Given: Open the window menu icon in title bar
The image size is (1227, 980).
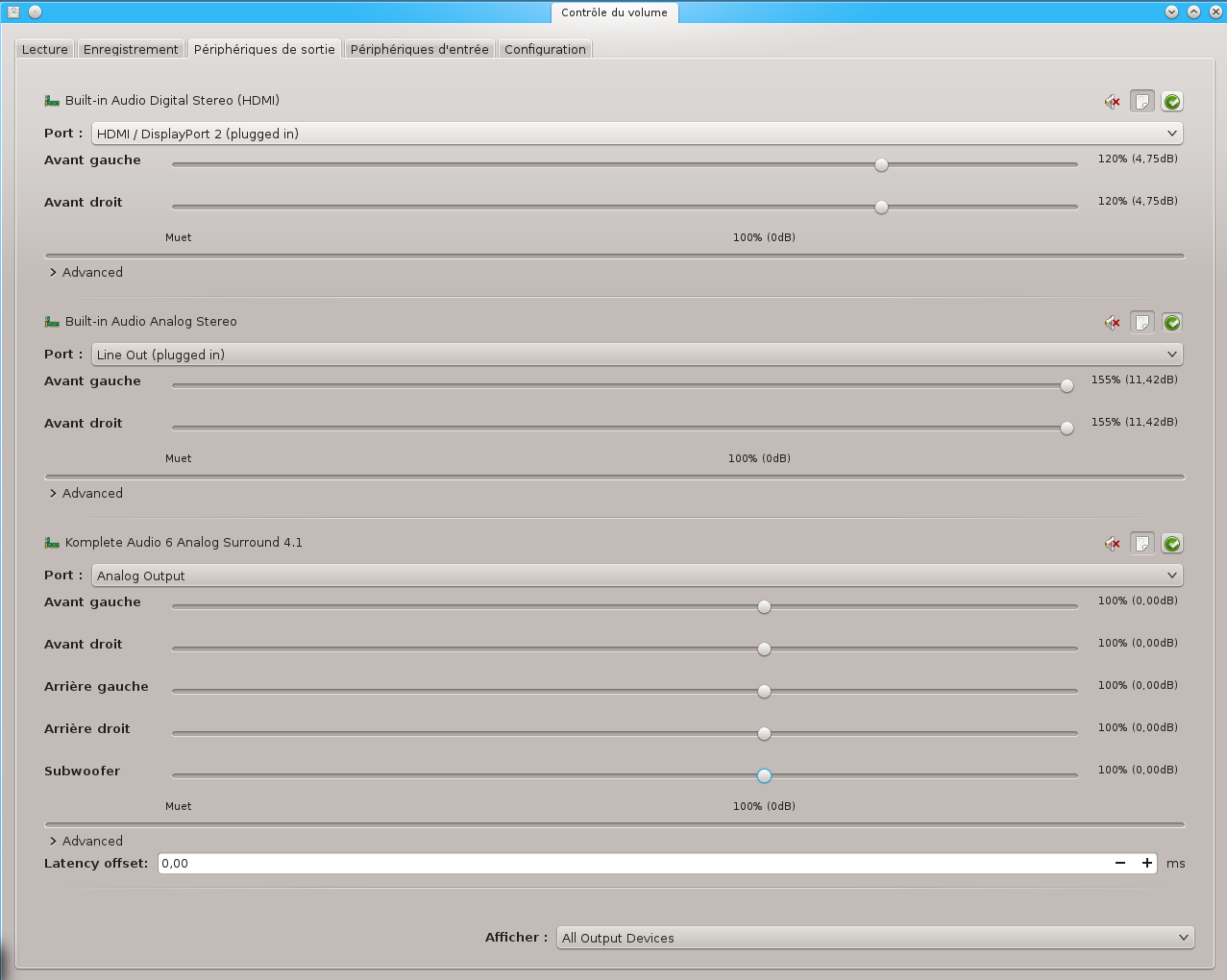Looking at the screenshot, I should [x=13, y=12].
